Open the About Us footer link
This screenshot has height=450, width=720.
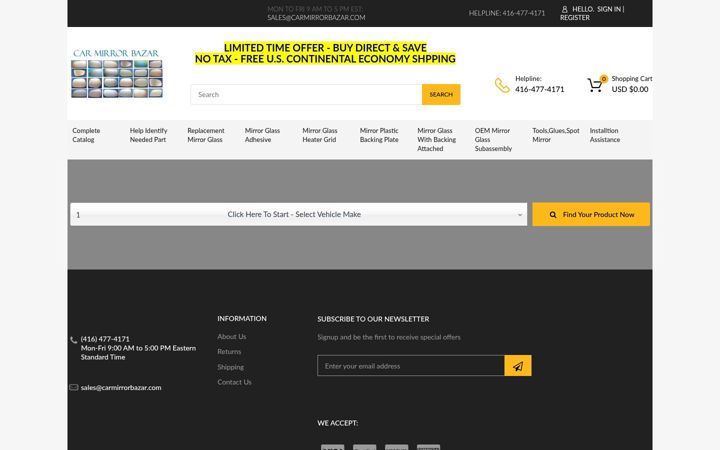[x=232, y=337]
